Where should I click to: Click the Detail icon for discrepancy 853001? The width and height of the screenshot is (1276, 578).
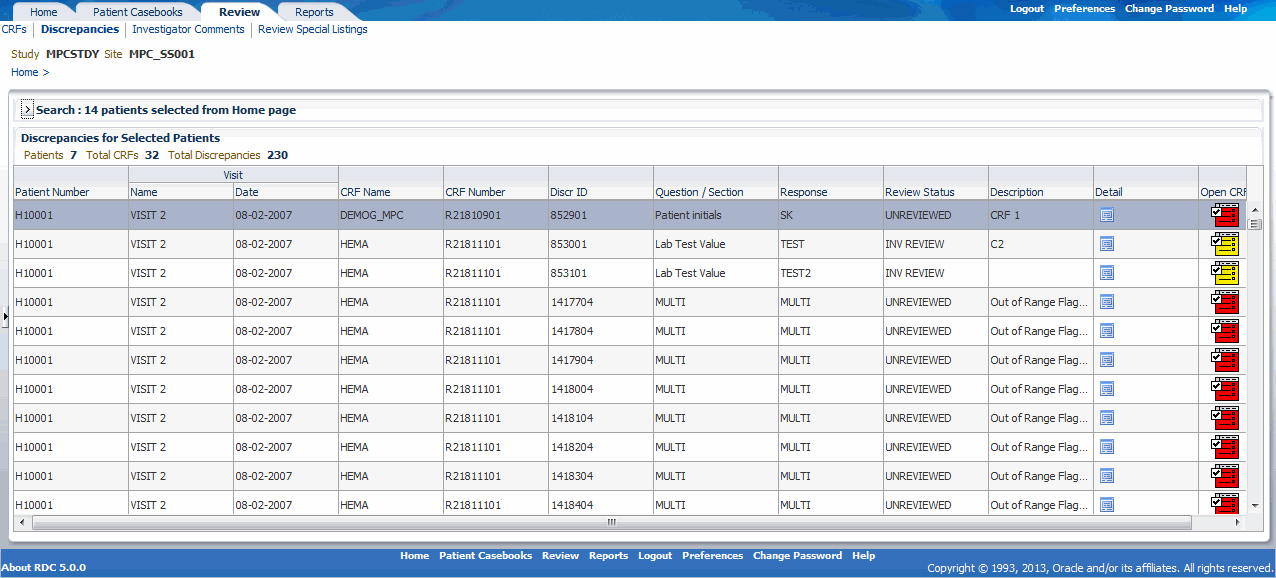point(1106,243)
